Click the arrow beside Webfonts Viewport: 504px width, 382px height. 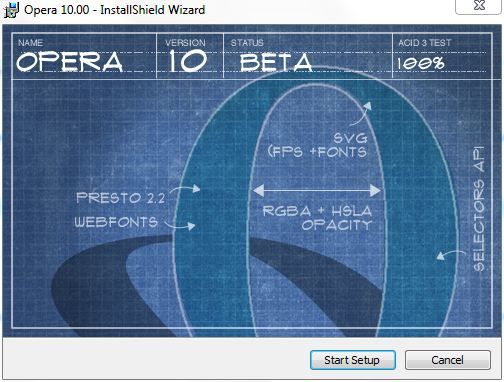[x=180, y=225]
